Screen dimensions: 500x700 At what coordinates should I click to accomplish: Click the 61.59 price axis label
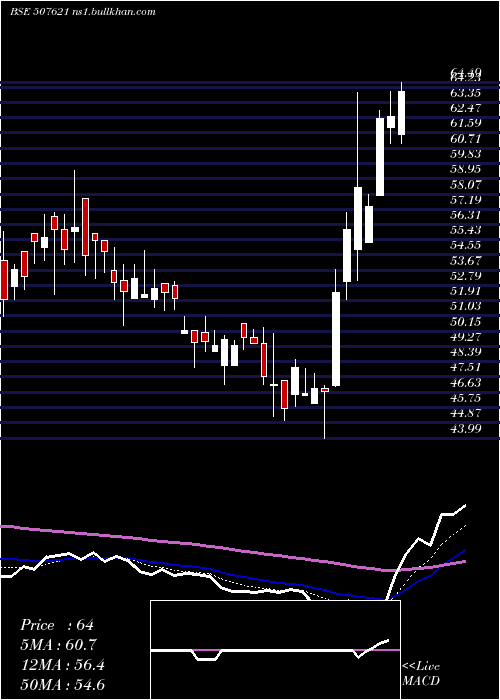[x=465, y=123]
